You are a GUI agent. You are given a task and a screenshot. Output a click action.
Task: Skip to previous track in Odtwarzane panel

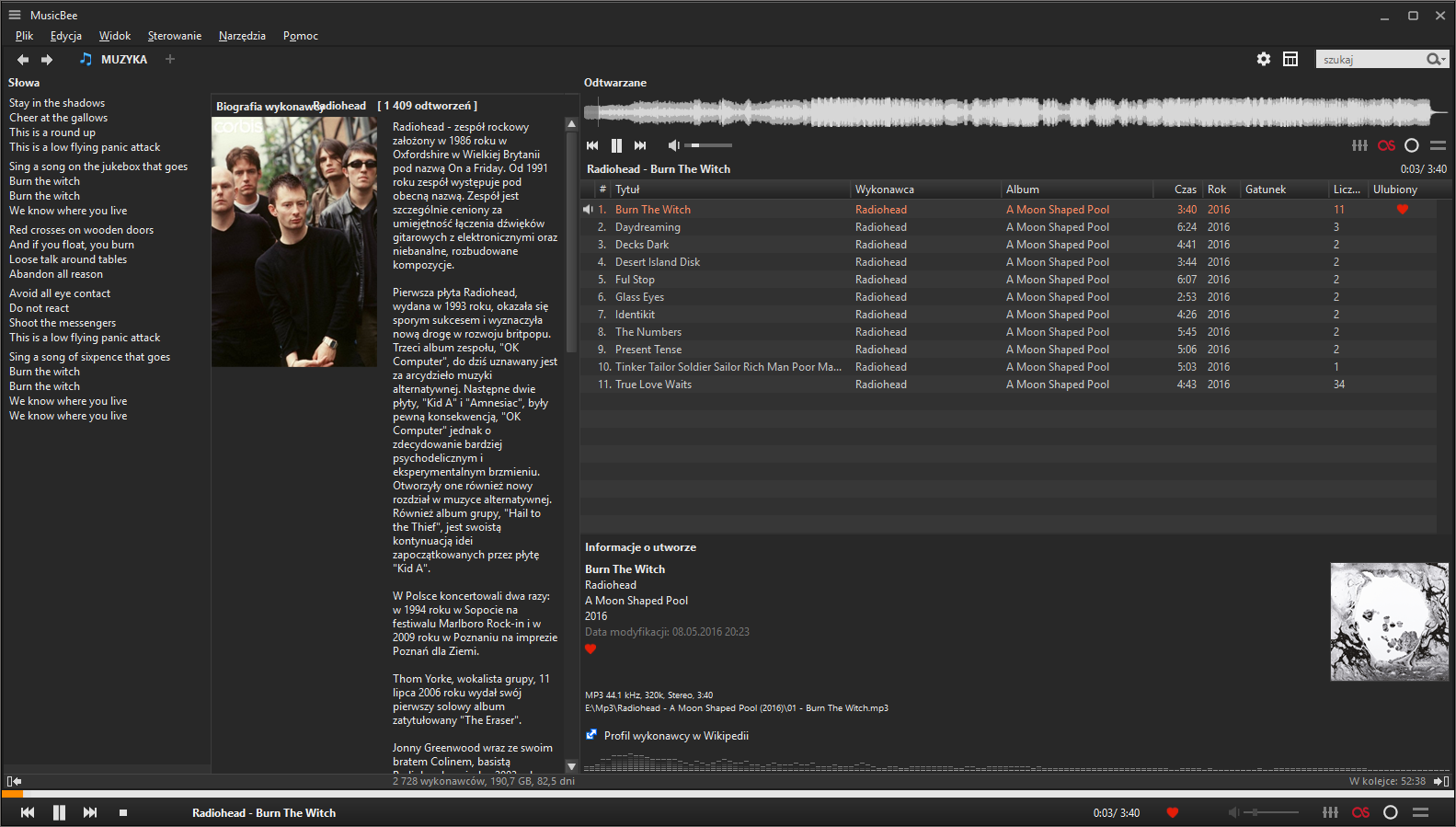592,145
